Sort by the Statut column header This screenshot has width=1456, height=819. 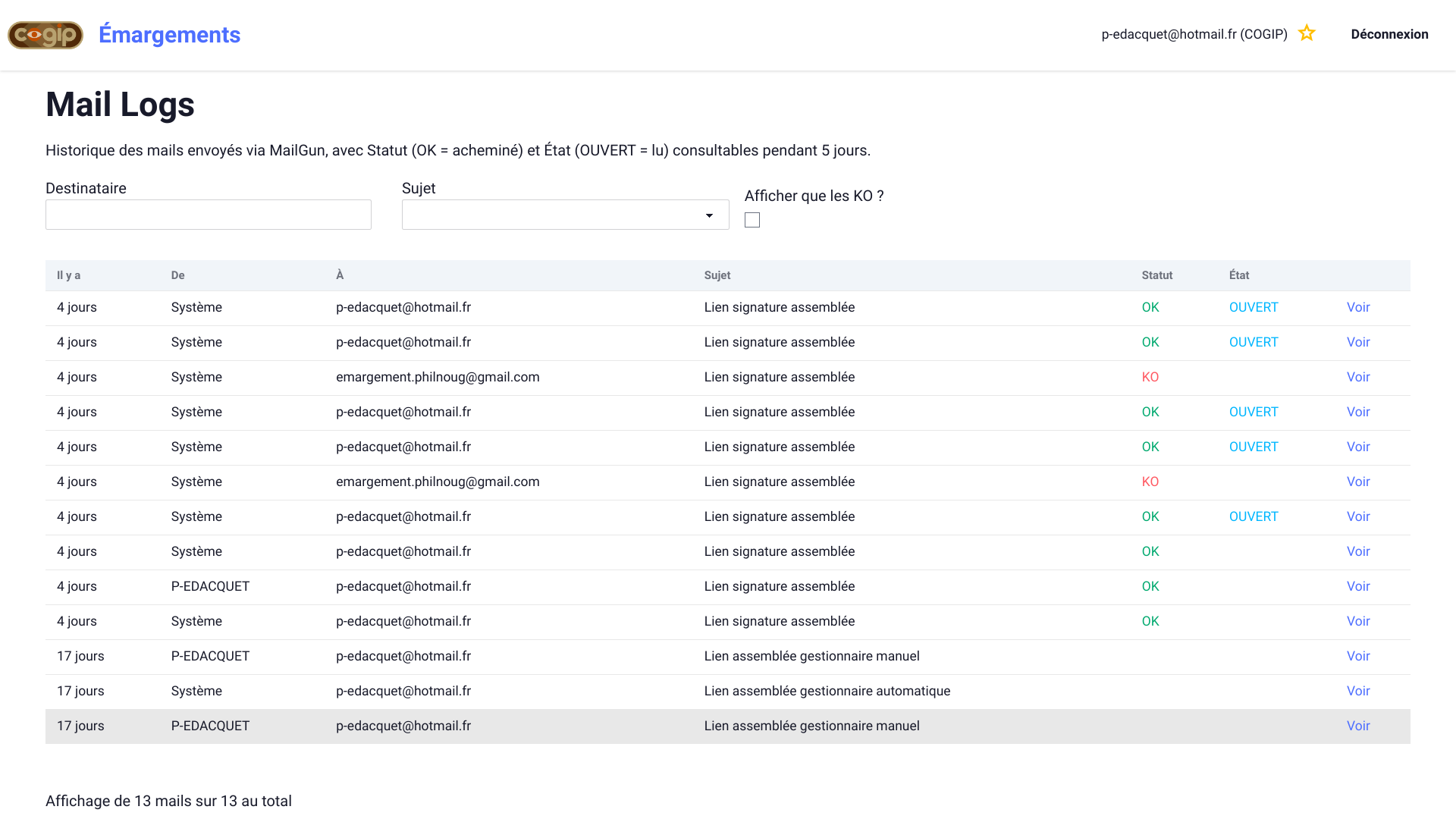[1156, 275]
